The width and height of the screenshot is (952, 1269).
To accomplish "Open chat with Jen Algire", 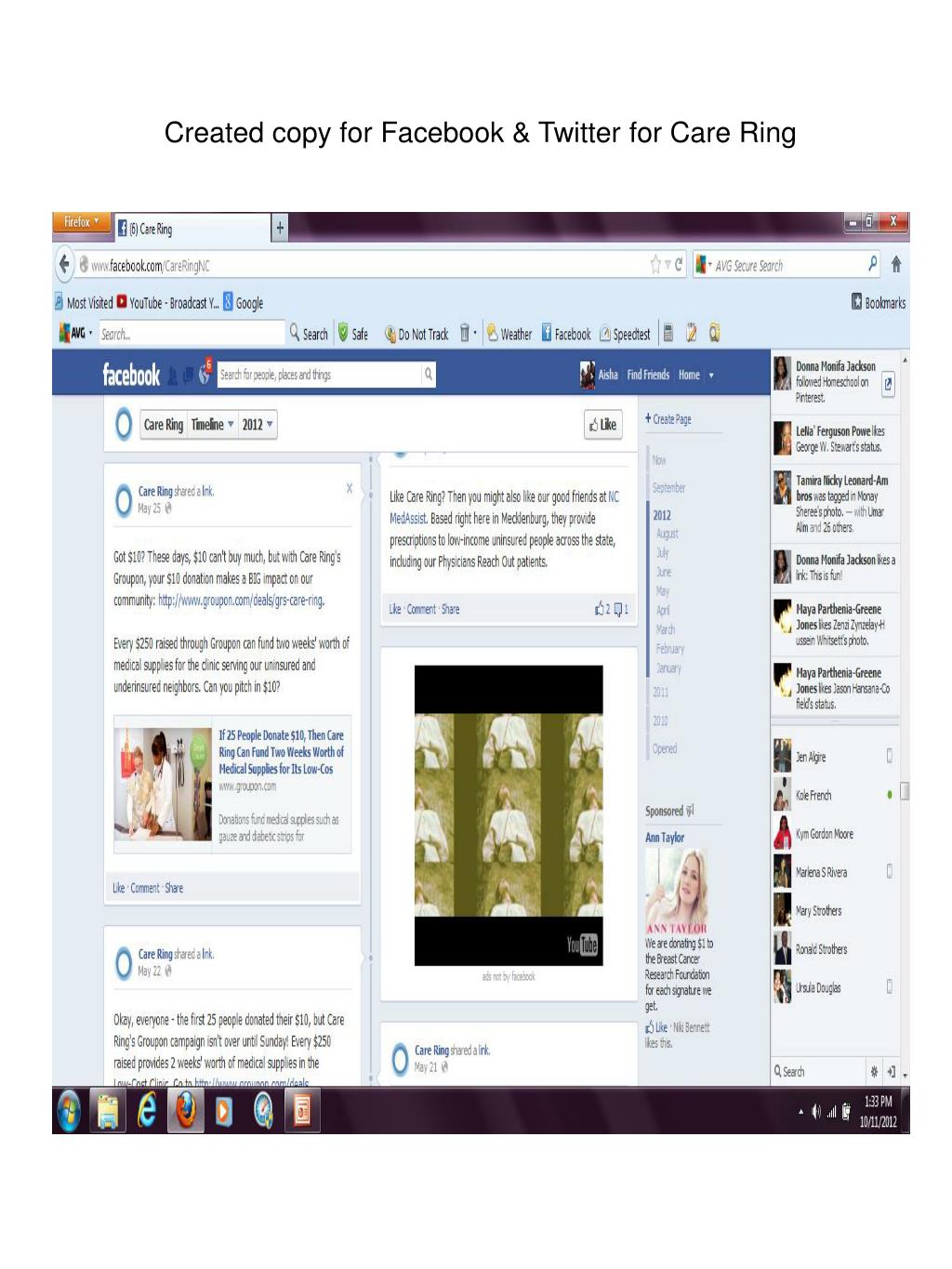I will point(834,756).
